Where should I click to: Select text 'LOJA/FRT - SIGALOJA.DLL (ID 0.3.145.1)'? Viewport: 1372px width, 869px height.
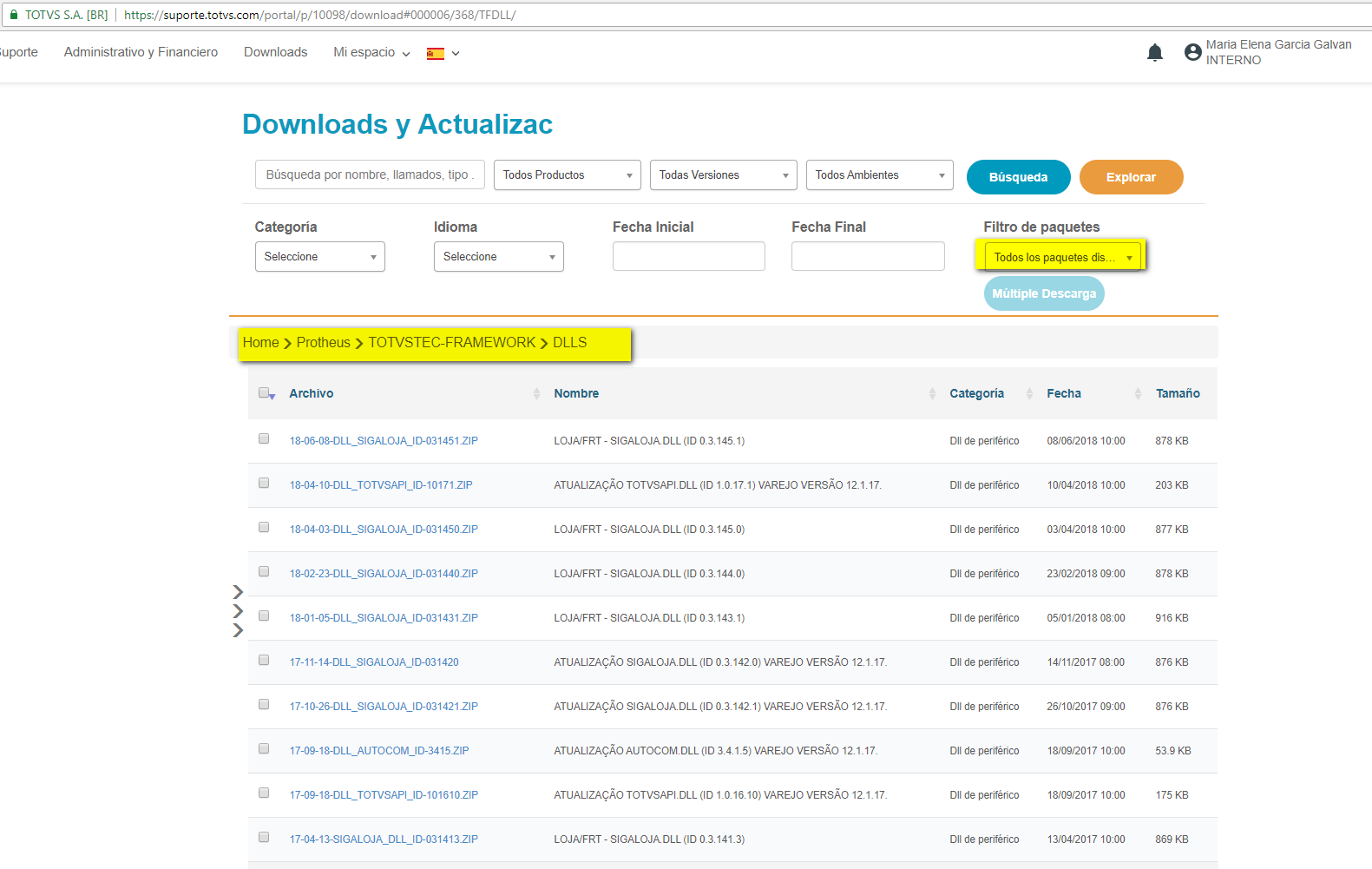[649, 441]
